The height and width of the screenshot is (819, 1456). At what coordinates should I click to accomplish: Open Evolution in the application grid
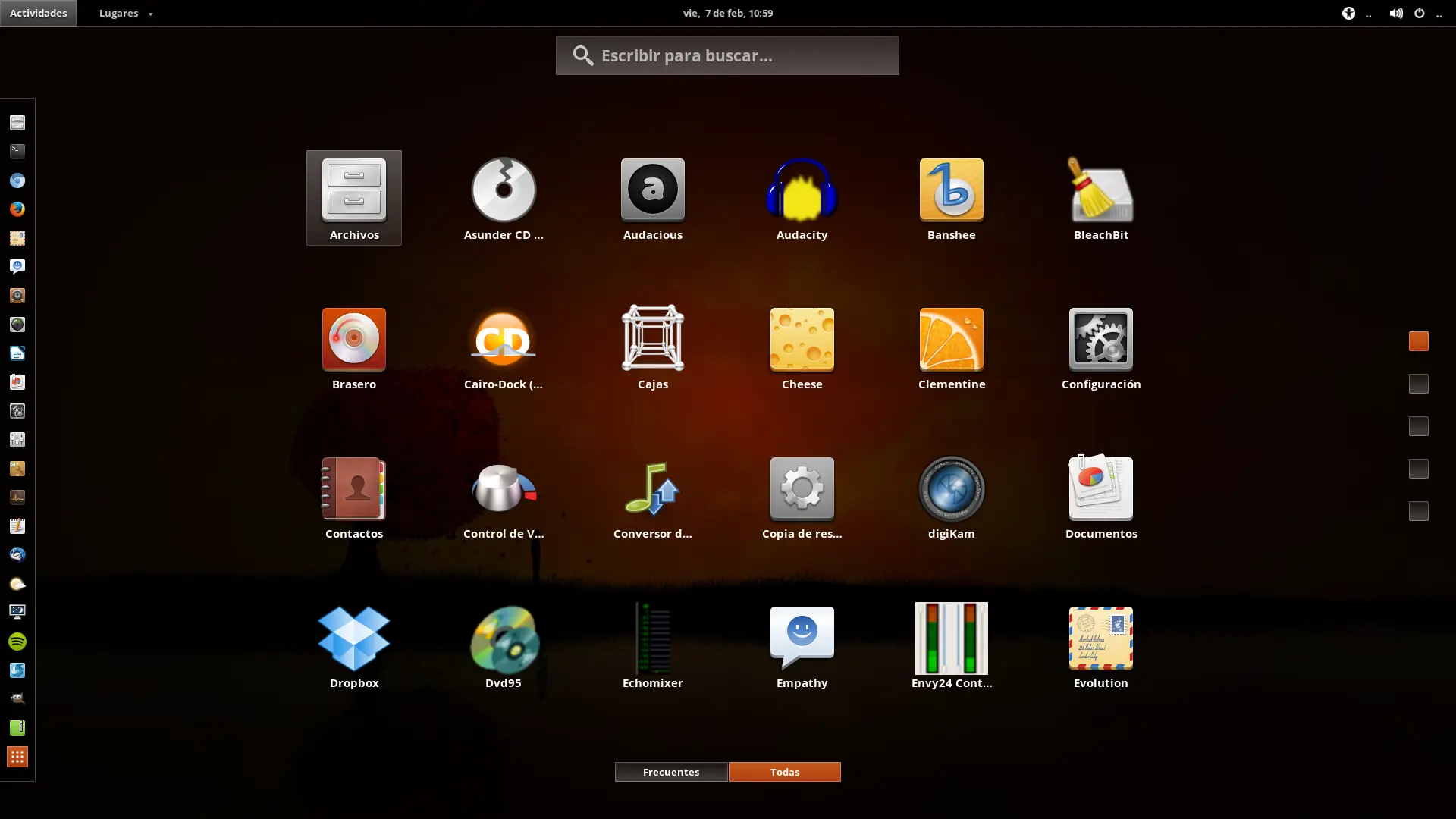point(1101,646)
